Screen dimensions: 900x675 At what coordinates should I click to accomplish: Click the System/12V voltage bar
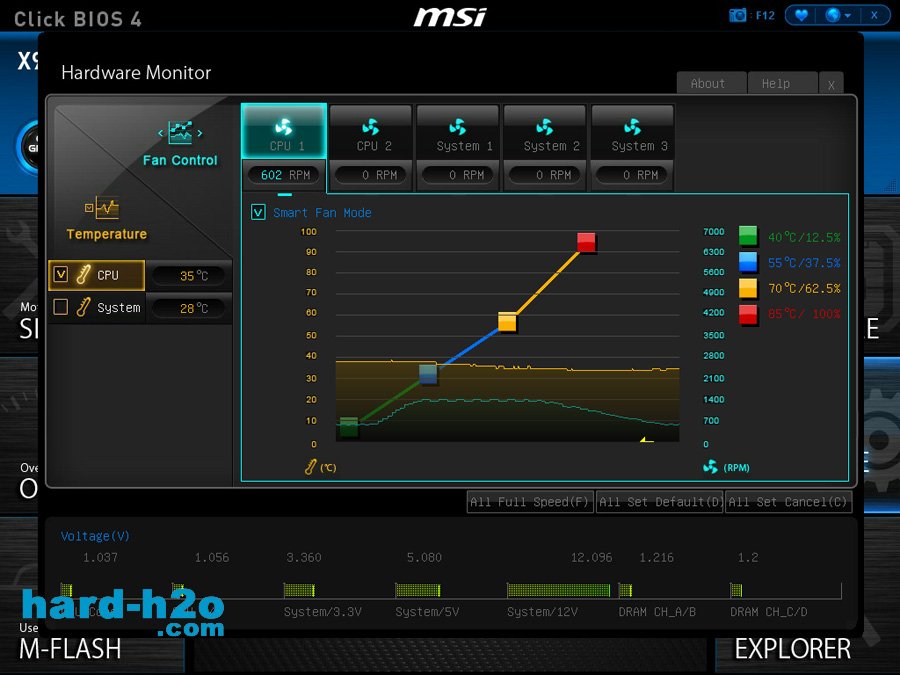[558, 590]
